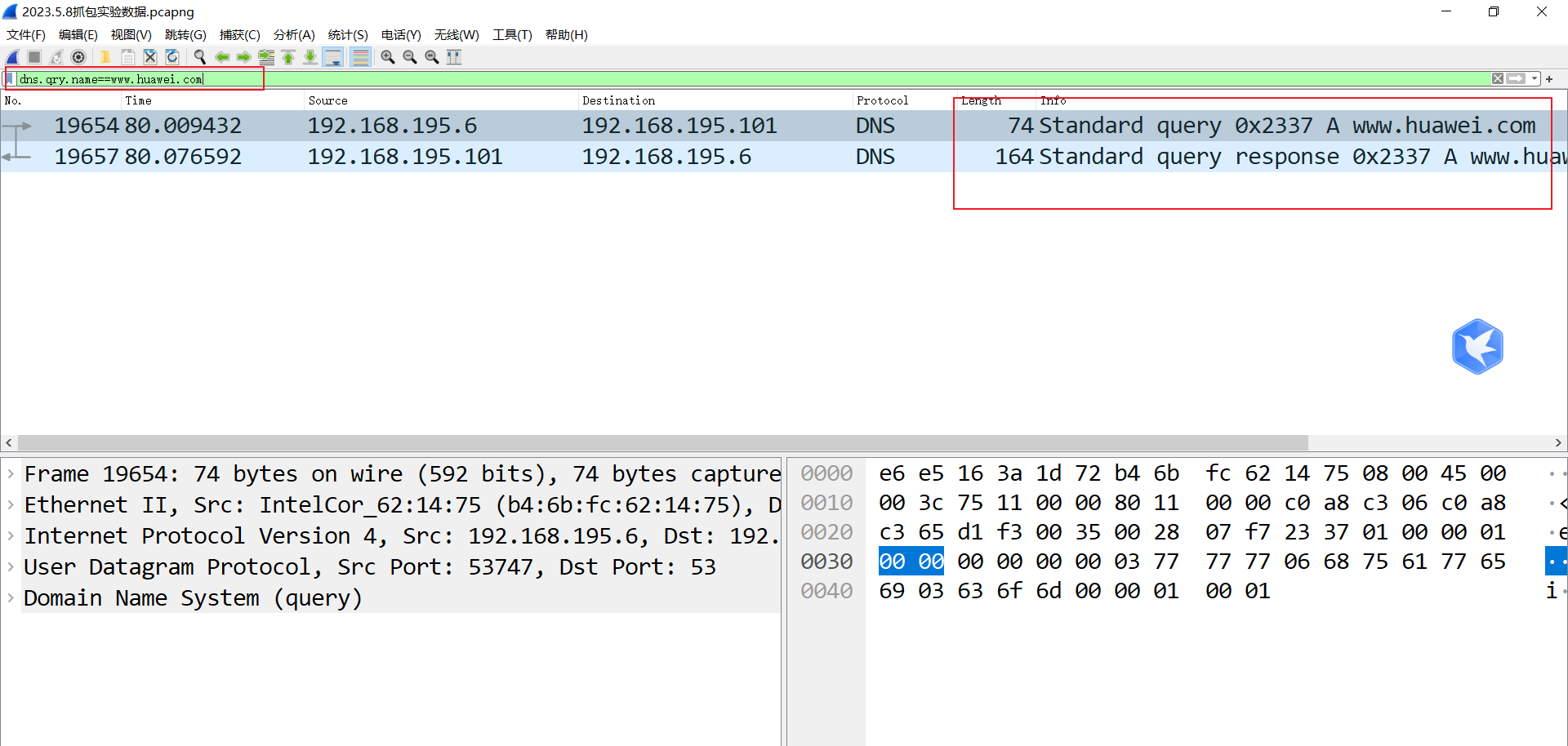Open the 捕获(C) menu
This screenshot has height=746, width=1568.
(240, 35)
